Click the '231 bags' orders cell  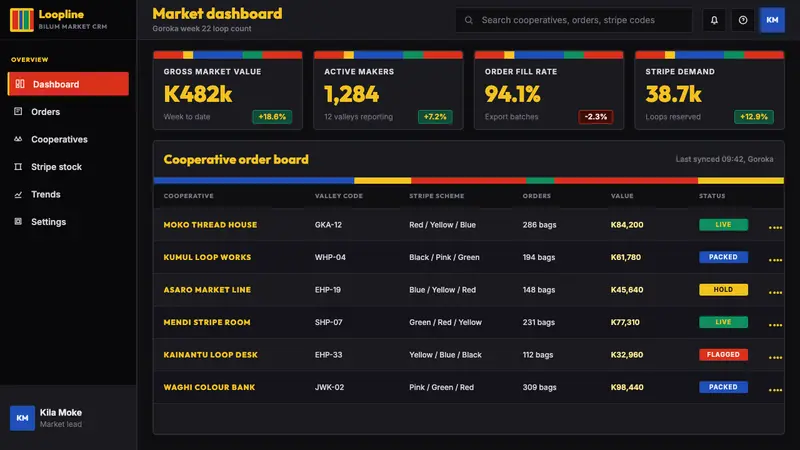click(x=538, y=322)
